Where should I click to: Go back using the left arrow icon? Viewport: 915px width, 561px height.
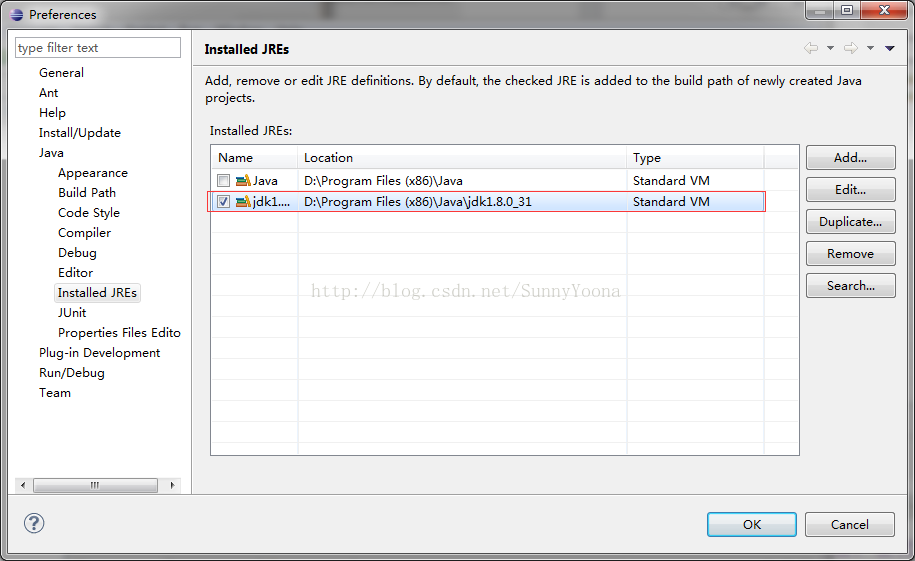pos(811,48)
